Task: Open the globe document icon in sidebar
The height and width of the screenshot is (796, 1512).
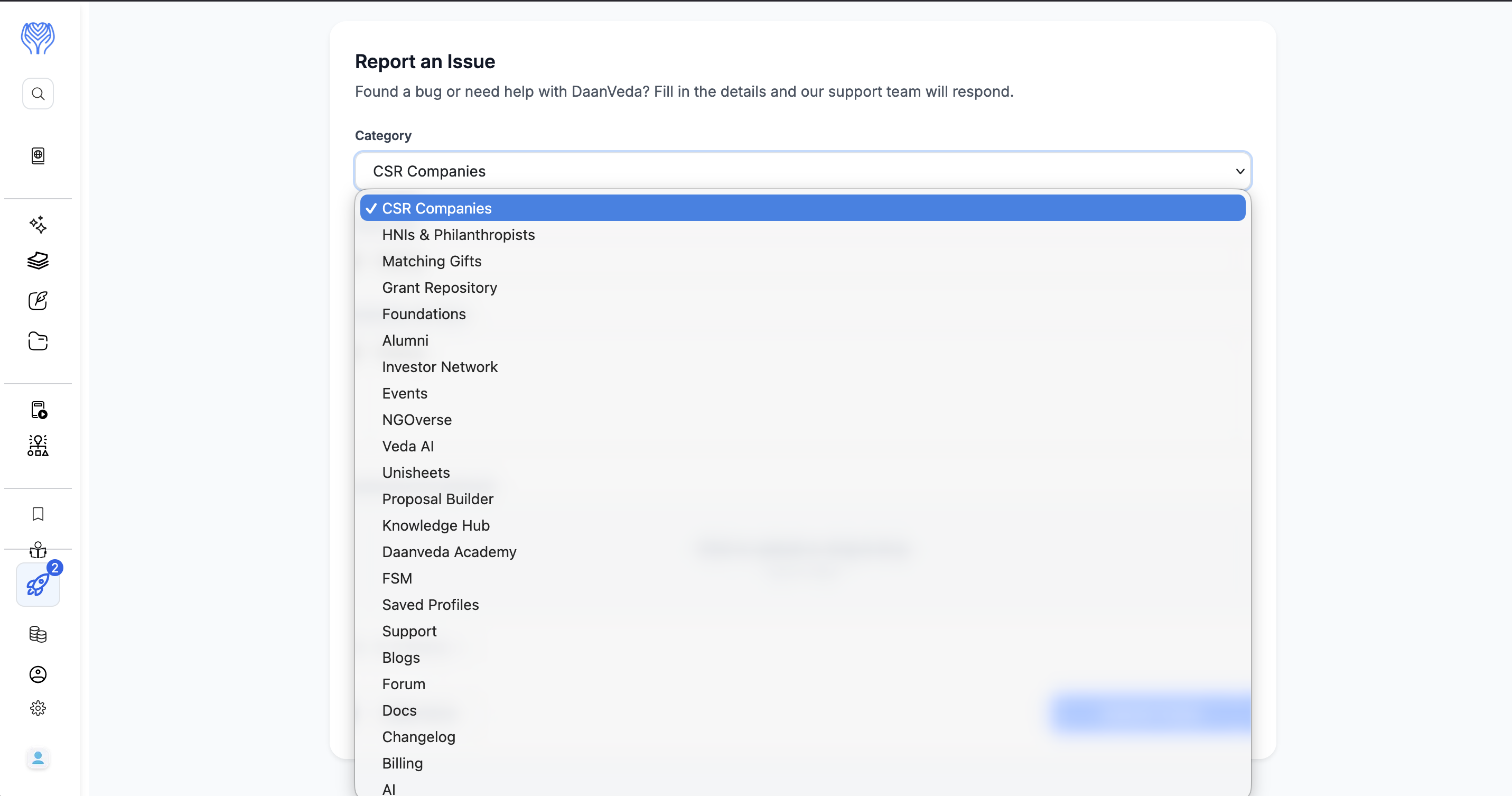Action: click(x=38, y=155)
